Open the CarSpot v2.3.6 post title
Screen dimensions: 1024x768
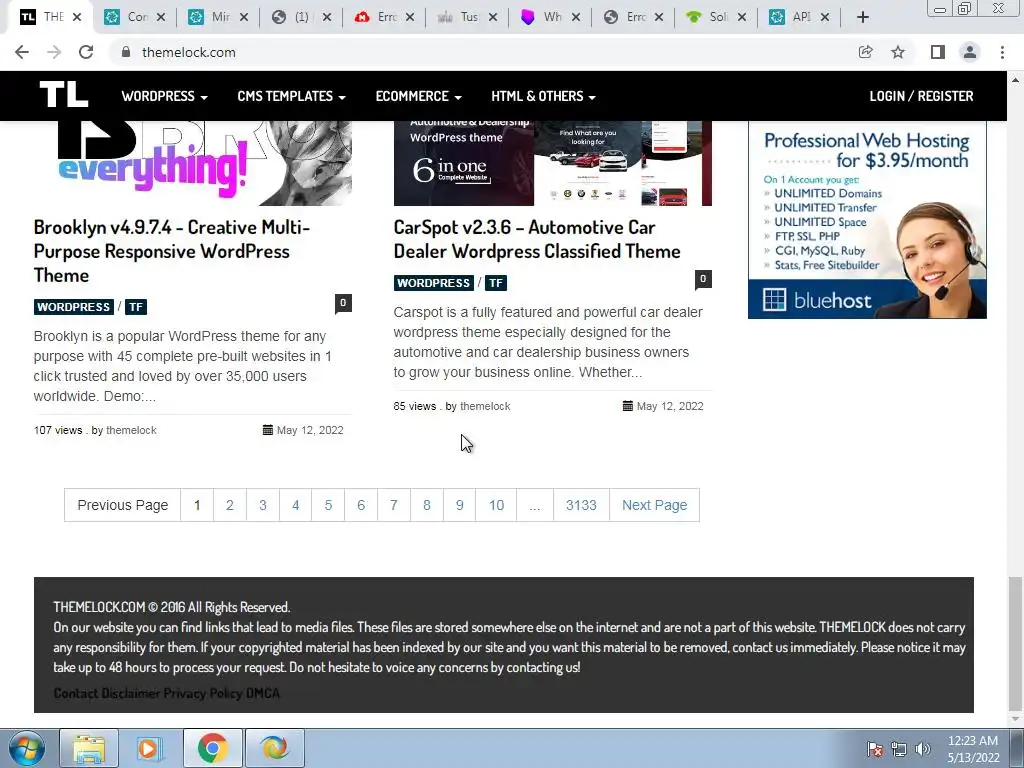[x=537, y=239]
